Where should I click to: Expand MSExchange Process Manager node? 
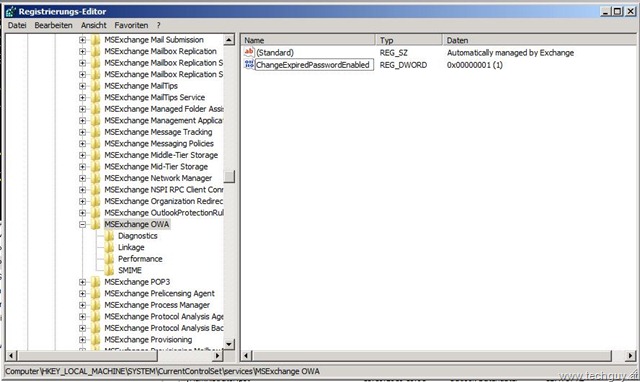coord(82,305)
